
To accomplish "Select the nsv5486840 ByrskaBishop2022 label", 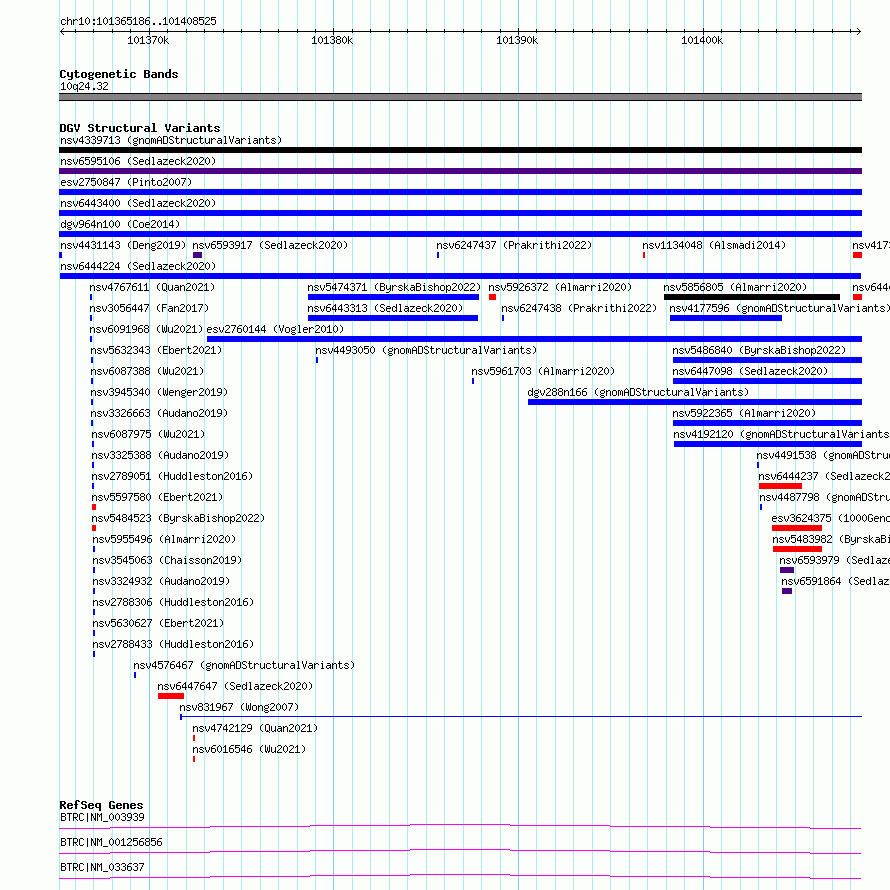I will click(x=759, y=350).
